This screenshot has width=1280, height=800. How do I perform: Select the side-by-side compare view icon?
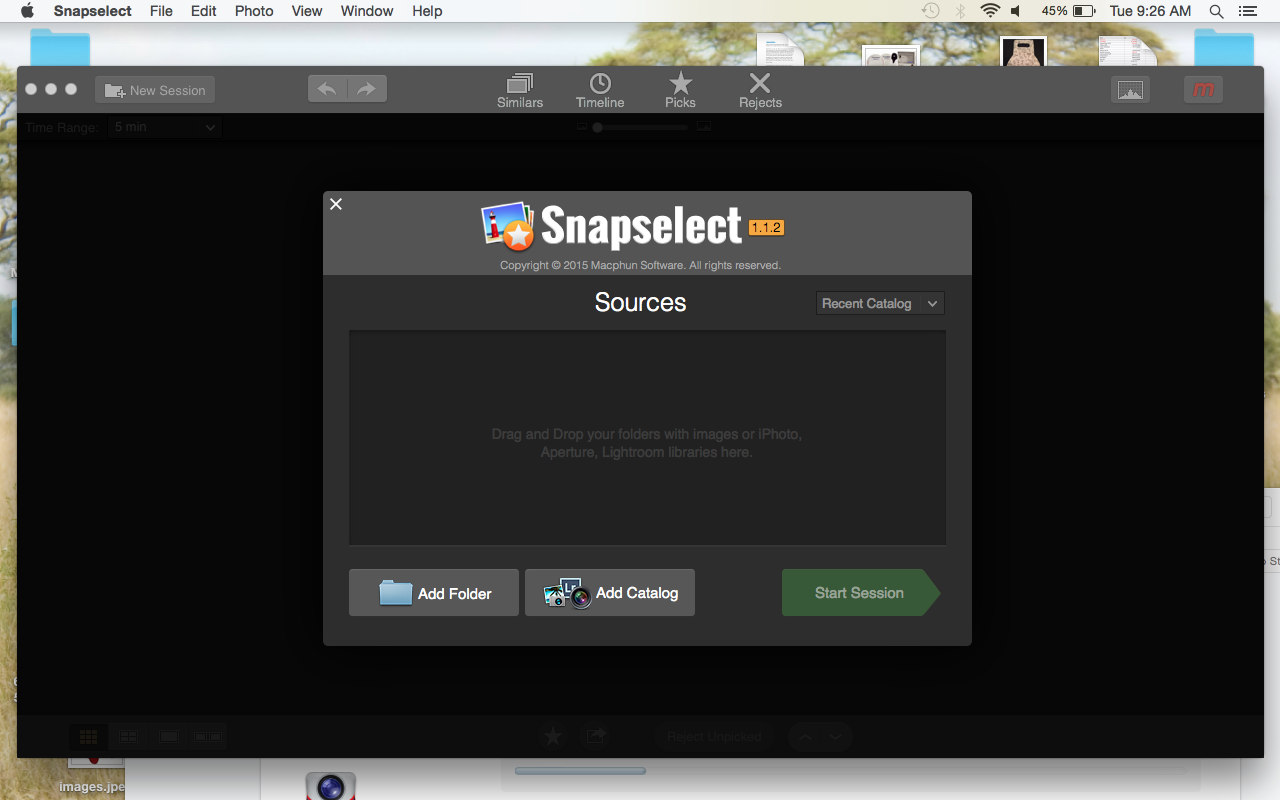(x=208, y=737)
